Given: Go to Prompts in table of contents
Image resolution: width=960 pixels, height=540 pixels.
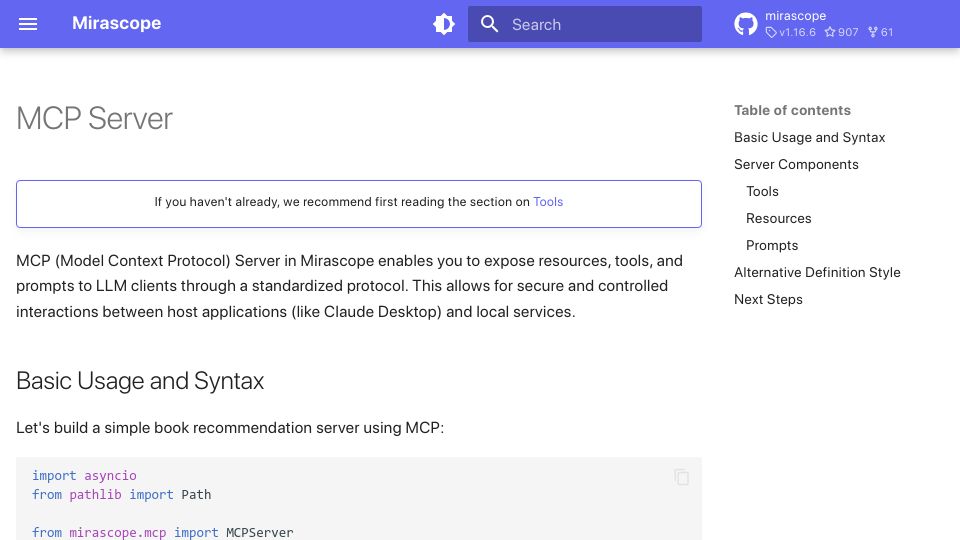Looking at the screenshot, I should (771, 245).
